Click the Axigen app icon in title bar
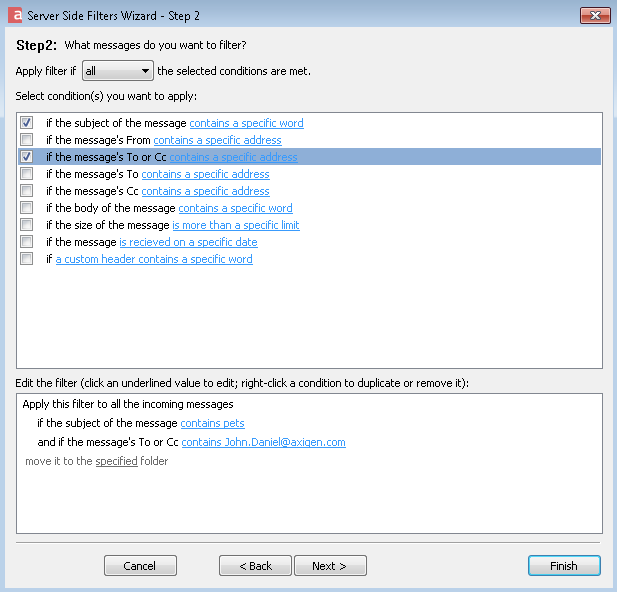The width and height of the screenshot is (617, 592). click(15, 15)
